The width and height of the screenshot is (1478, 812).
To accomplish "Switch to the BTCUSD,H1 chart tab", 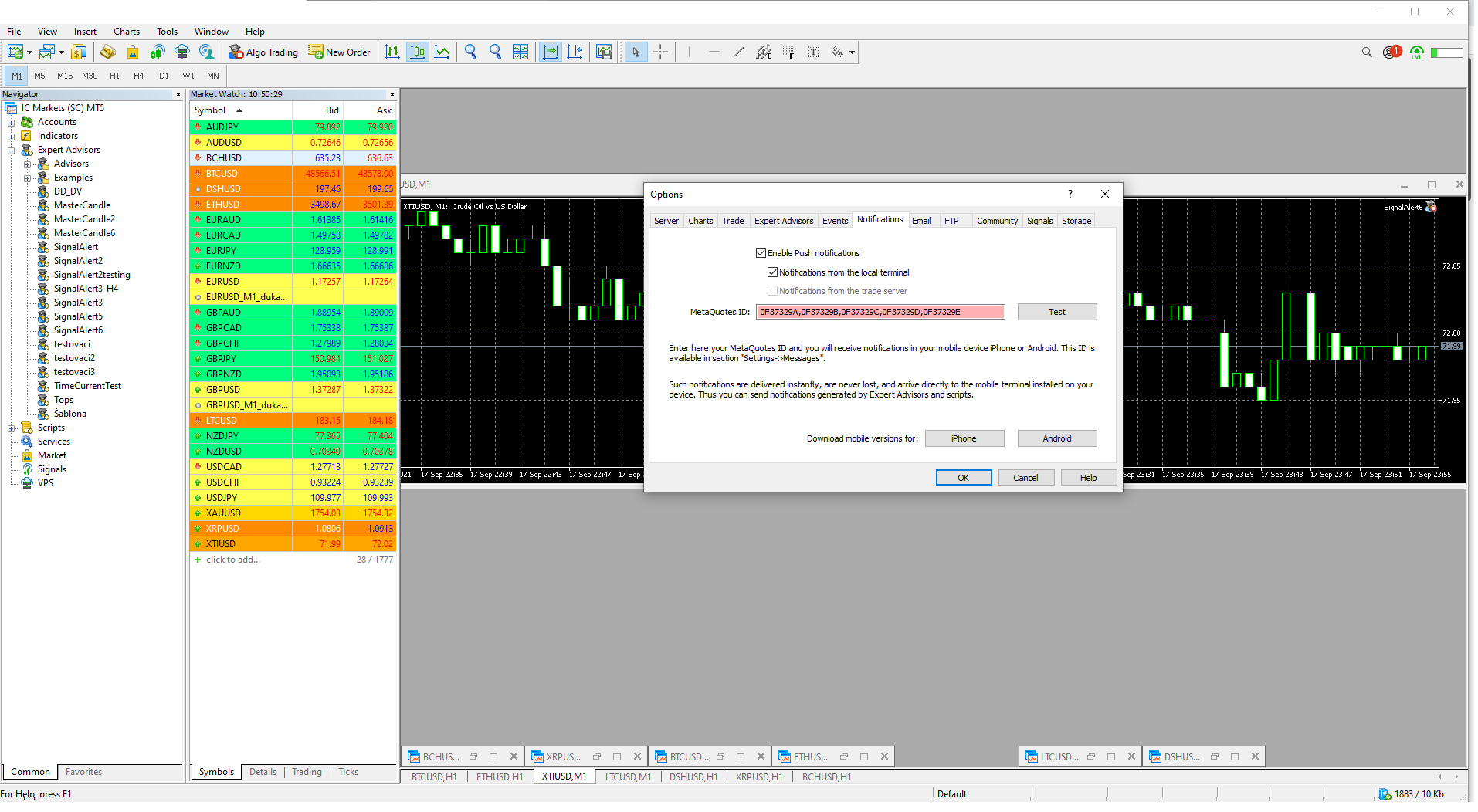I will (x=434, y=776).
